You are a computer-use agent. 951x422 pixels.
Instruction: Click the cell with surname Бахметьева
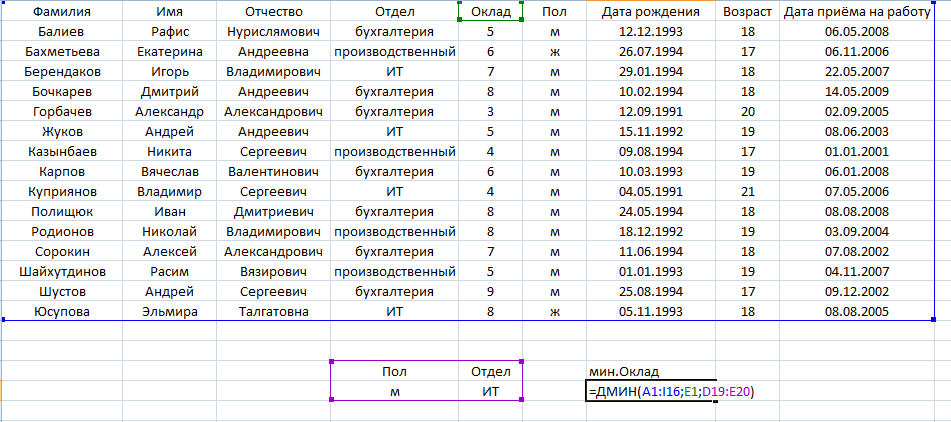click(61, 52)
